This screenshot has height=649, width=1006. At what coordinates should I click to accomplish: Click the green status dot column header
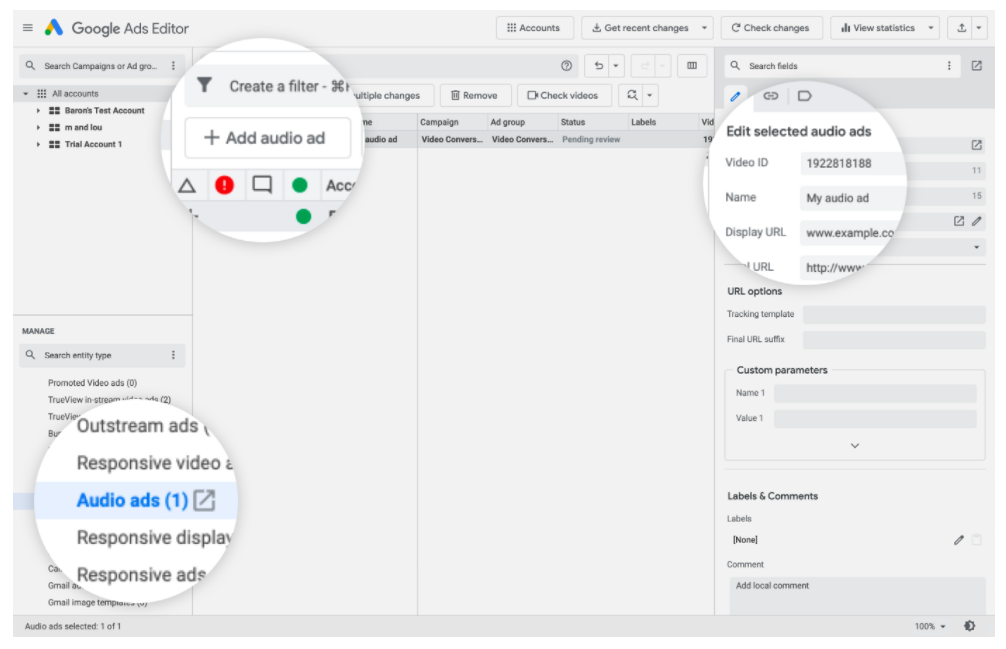300,185
